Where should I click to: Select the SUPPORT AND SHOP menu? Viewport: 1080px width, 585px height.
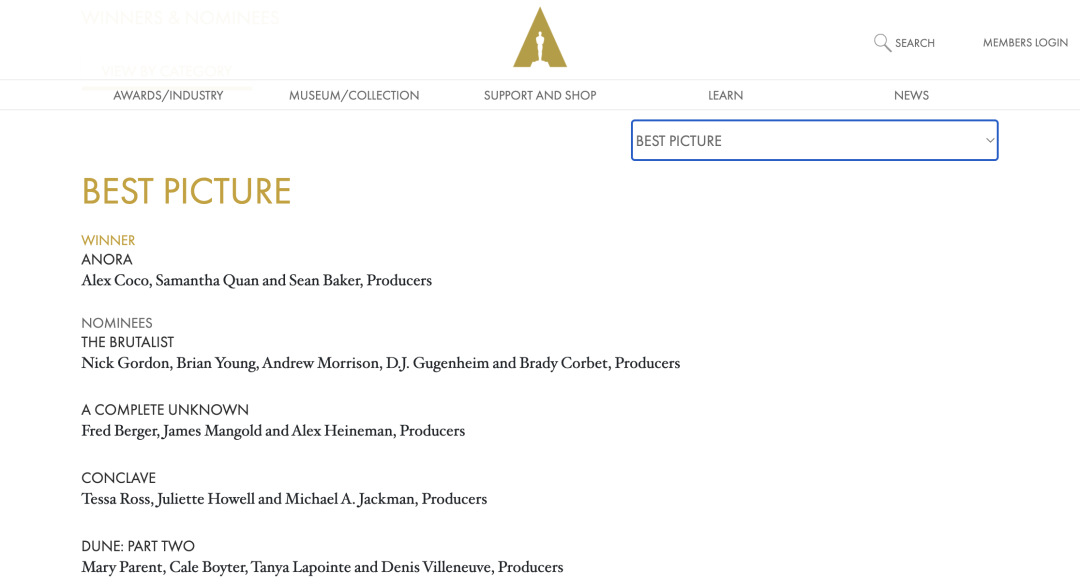point(540,96)
